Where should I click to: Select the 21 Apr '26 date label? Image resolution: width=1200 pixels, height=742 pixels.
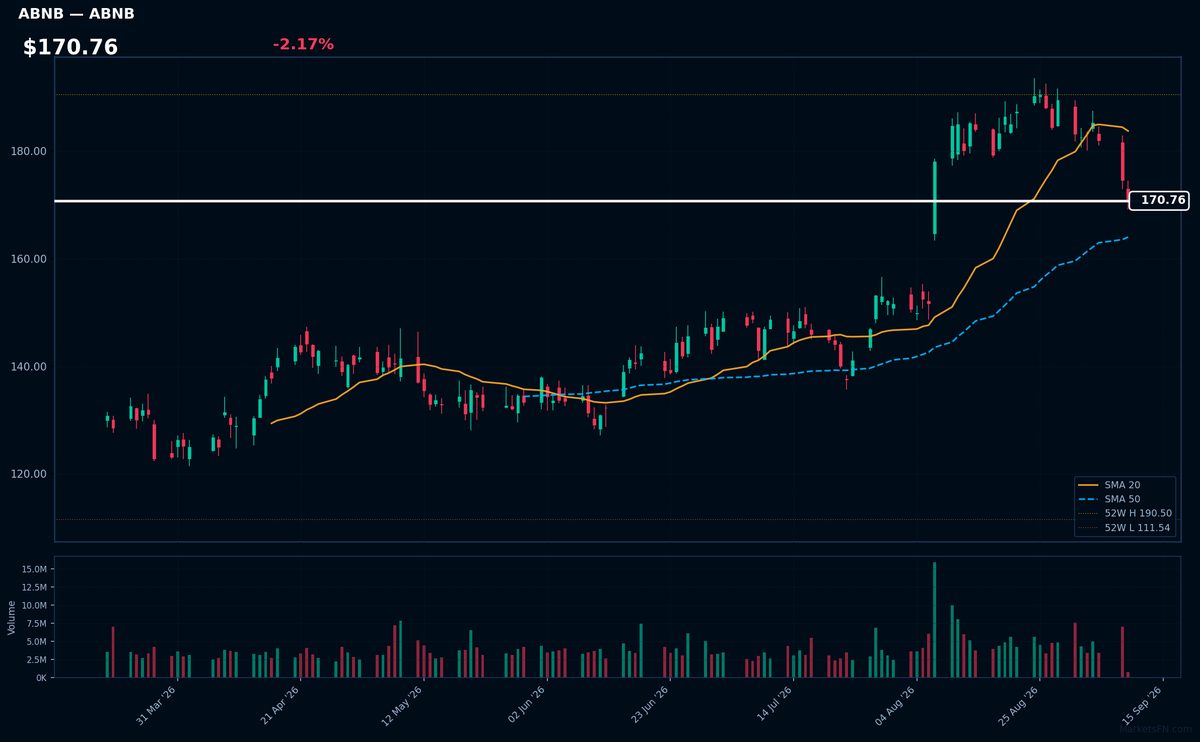(x=279, y=706)
